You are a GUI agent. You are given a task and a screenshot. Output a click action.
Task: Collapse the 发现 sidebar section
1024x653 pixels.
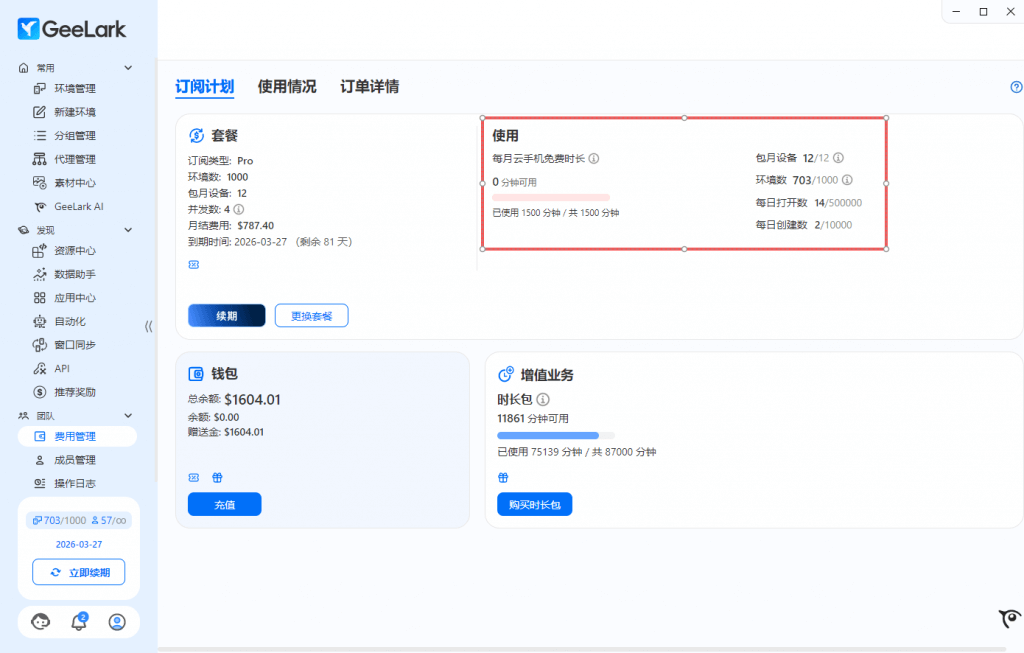click(x=128, y=230)
